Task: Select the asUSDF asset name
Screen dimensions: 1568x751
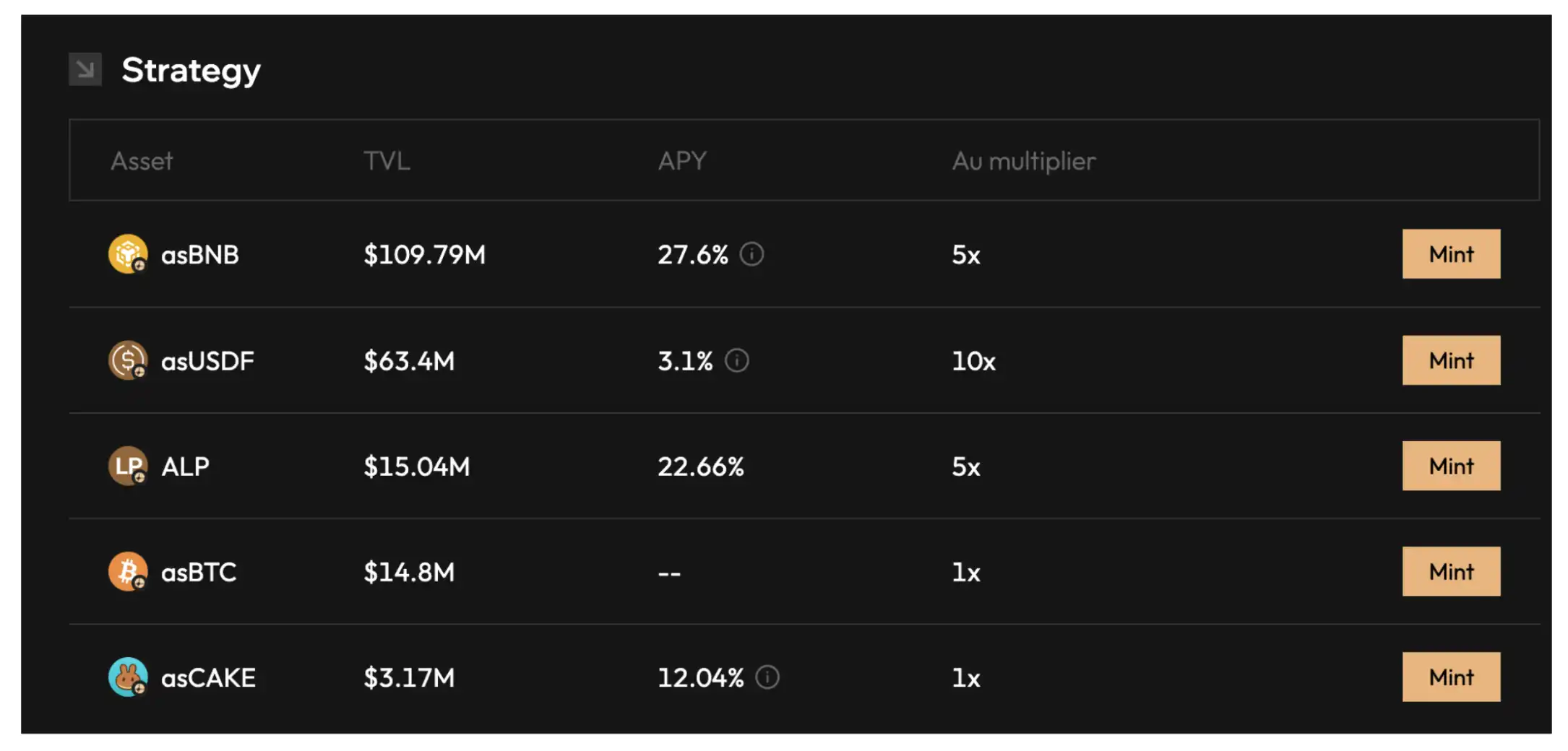Action: (207, 360)
